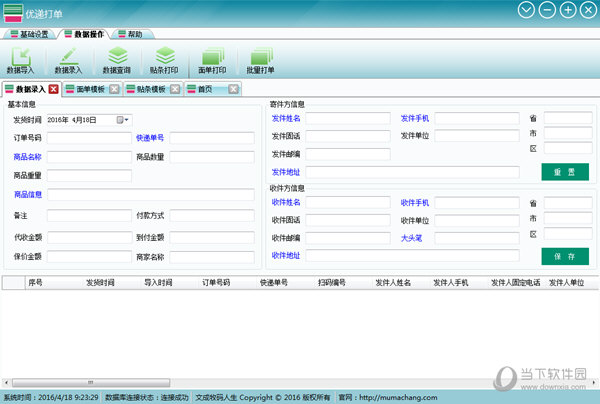Click the 官网 mumachang.com link
The height and width of the screenshot is (404, 600).
[398, 397]
